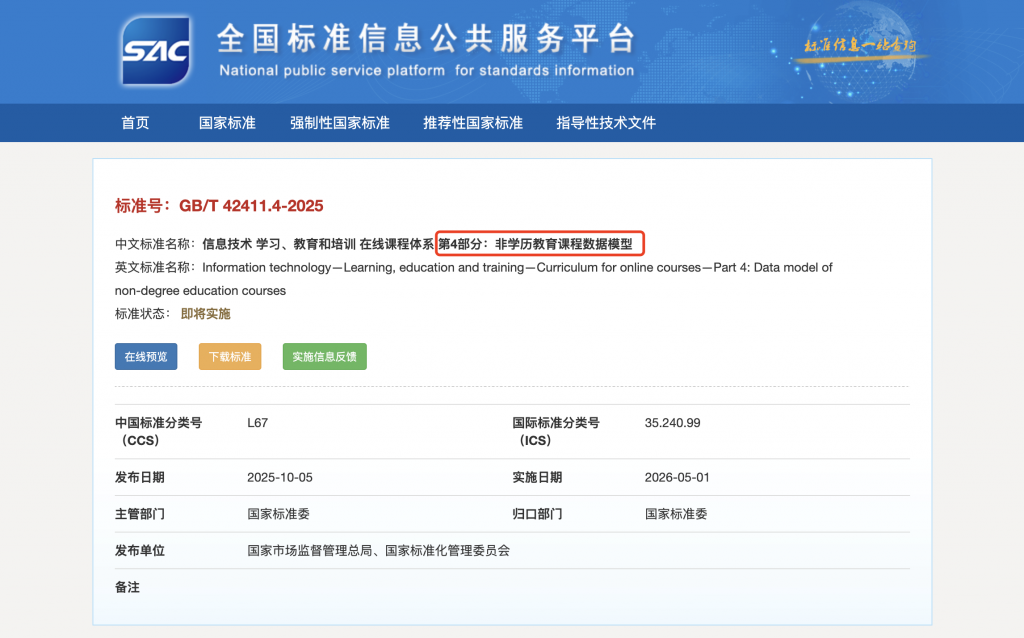Click the 全国标准信息公共服务平台 site title

[x=425, y=40]
